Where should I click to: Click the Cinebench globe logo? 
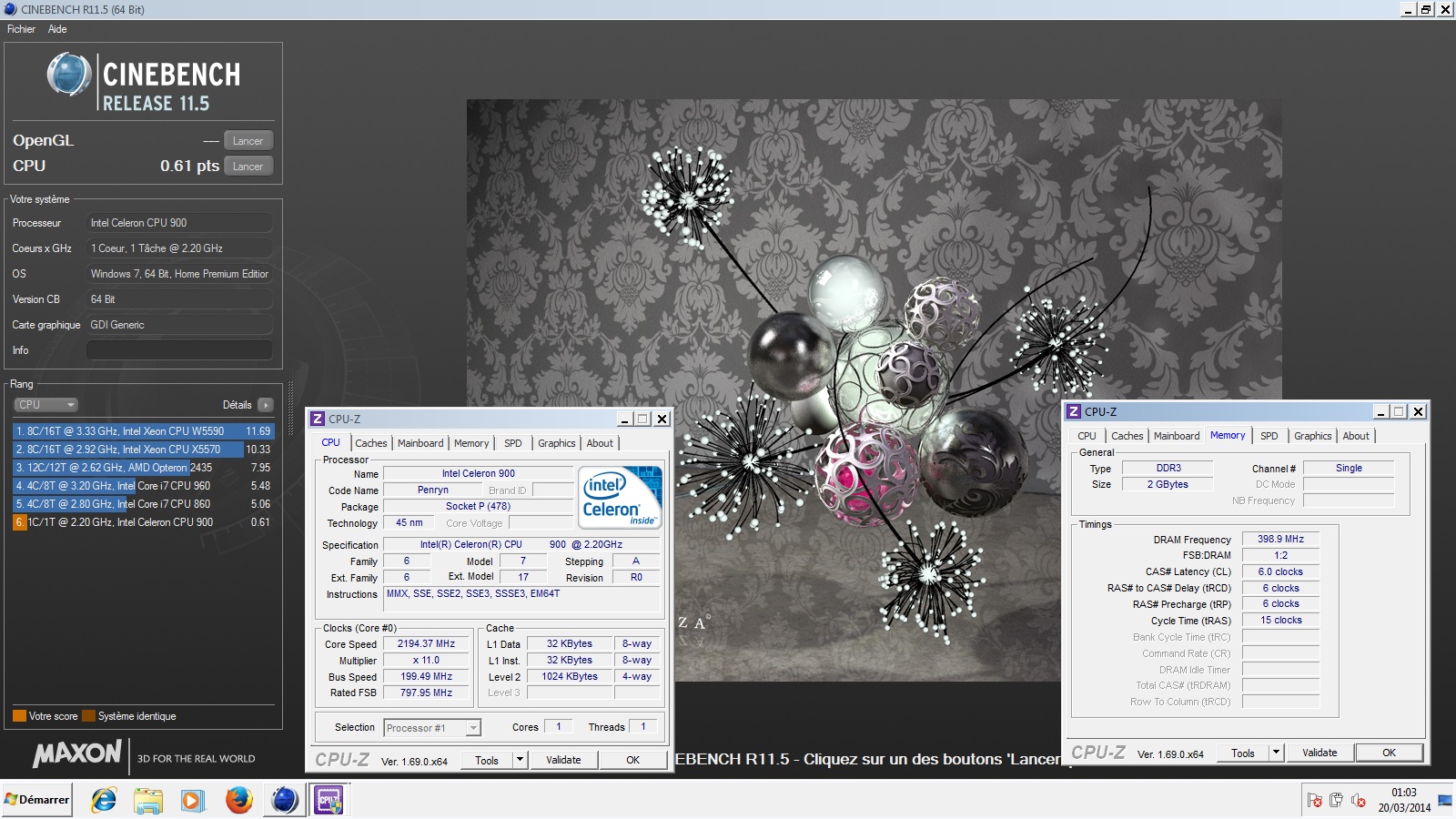(69, 75)
